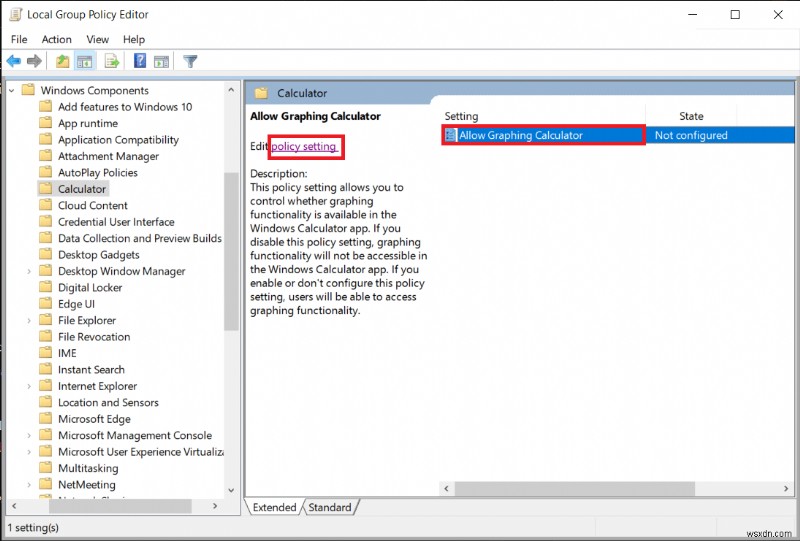Image resolution: width=800 pixels, height=541 pixels.
Task: Click the folder icon beside IME
Action: coord(45,353)
